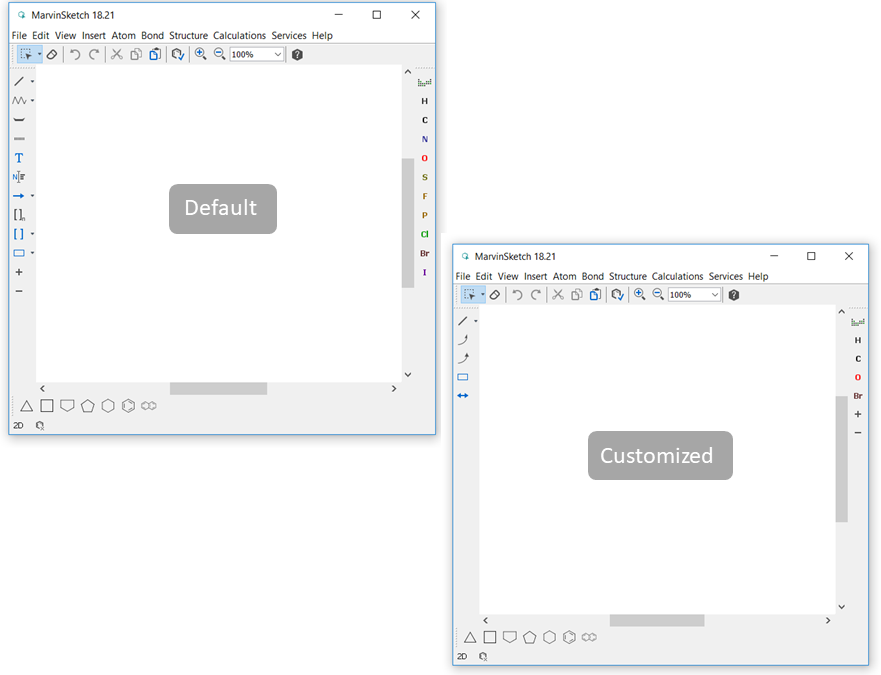
Task: Select the Eraser tool
Action: (52, 54)
